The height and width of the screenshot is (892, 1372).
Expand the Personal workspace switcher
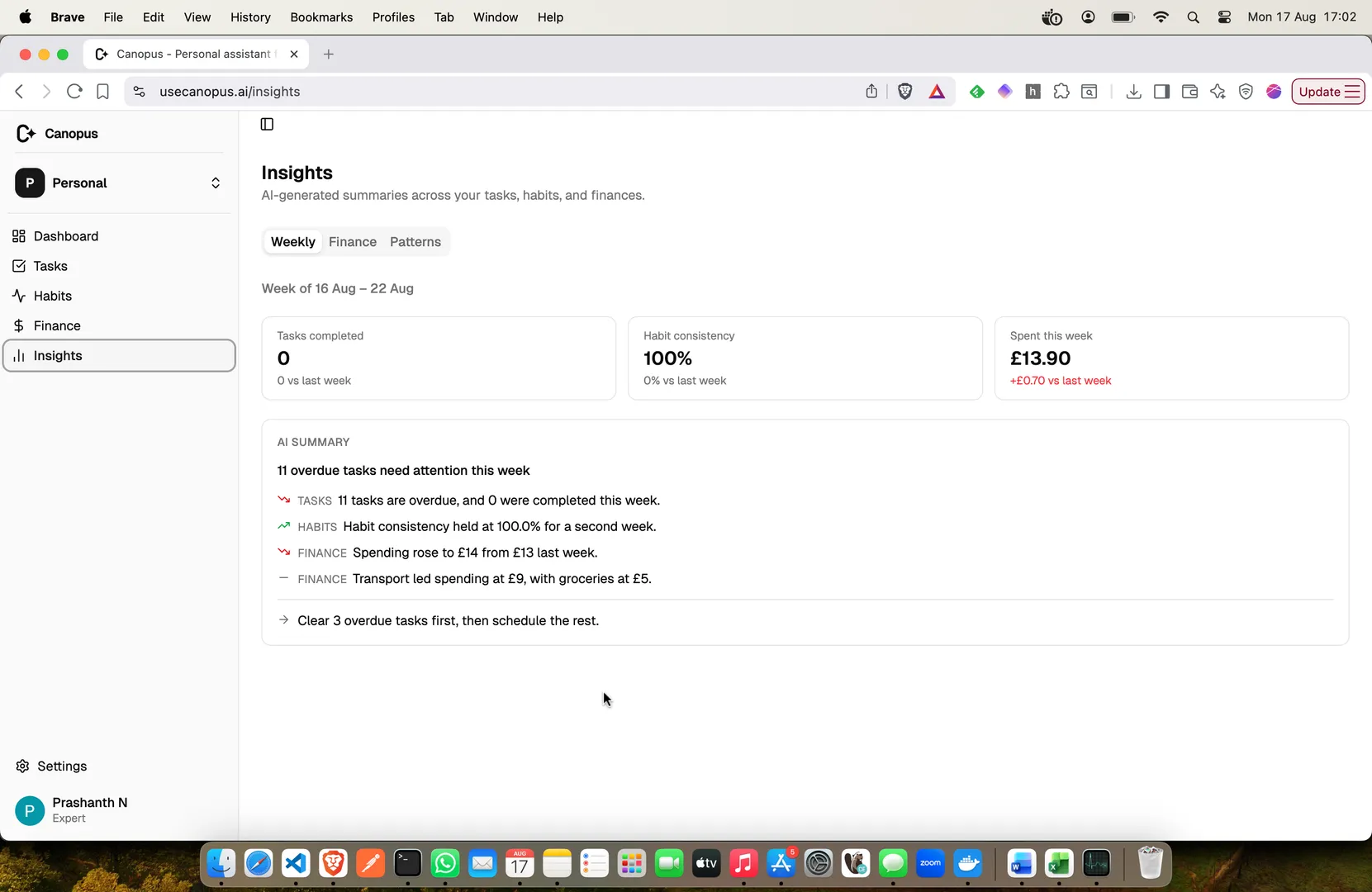[x=119, y=183]
